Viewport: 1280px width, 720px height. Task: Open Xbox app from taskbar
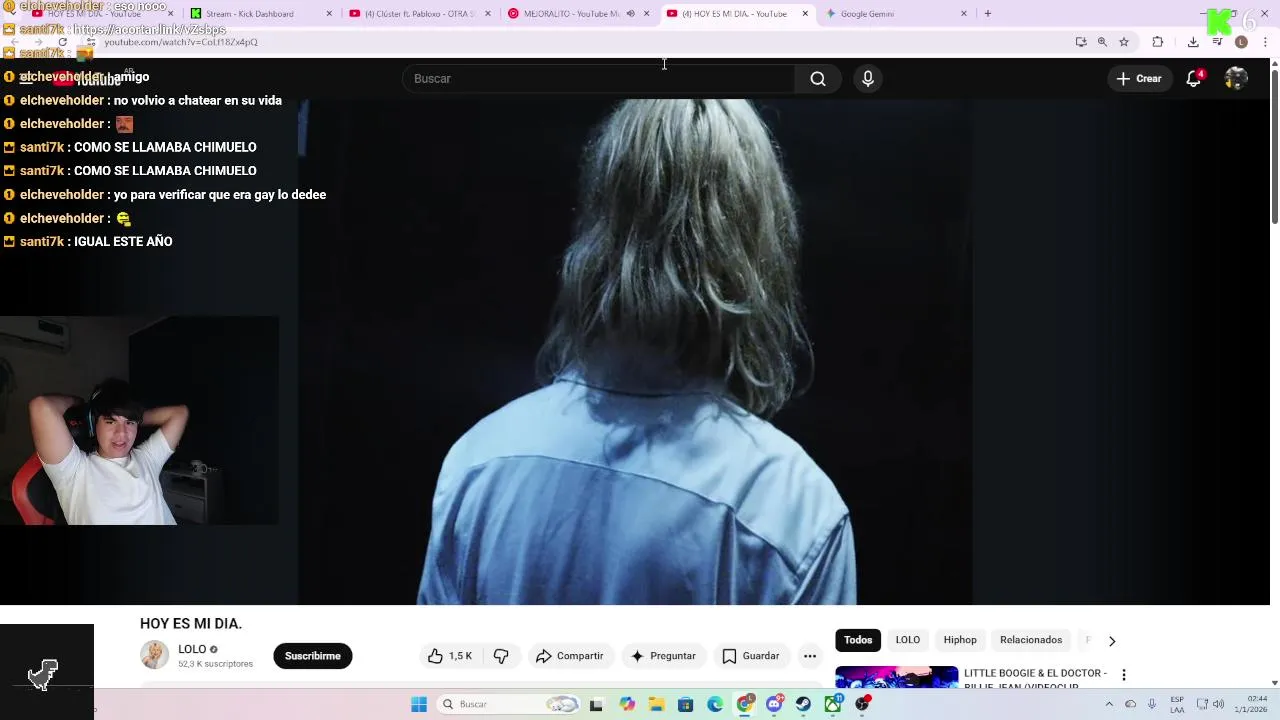(x=833, y=704)
